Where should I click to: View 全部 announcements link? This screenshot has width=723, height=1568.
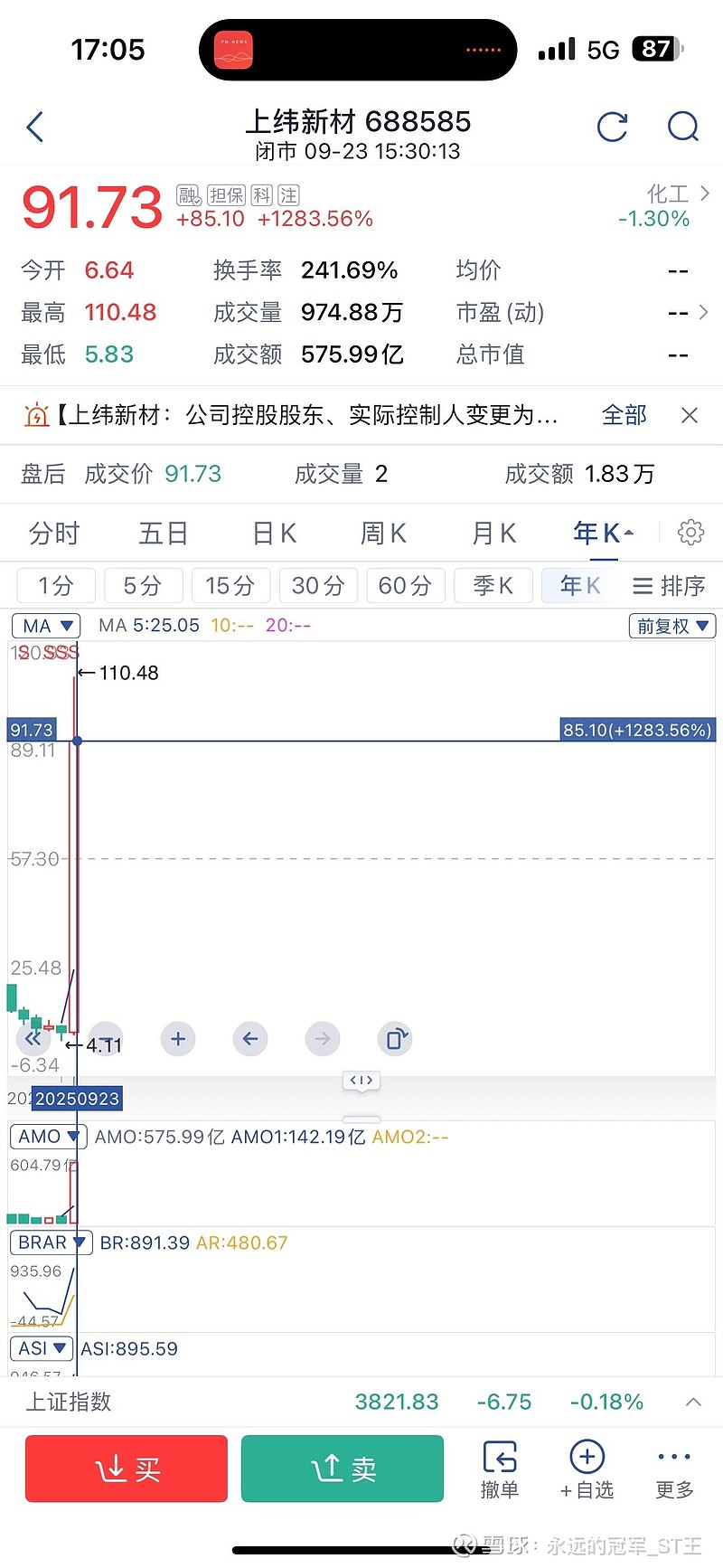pos(624,415)
